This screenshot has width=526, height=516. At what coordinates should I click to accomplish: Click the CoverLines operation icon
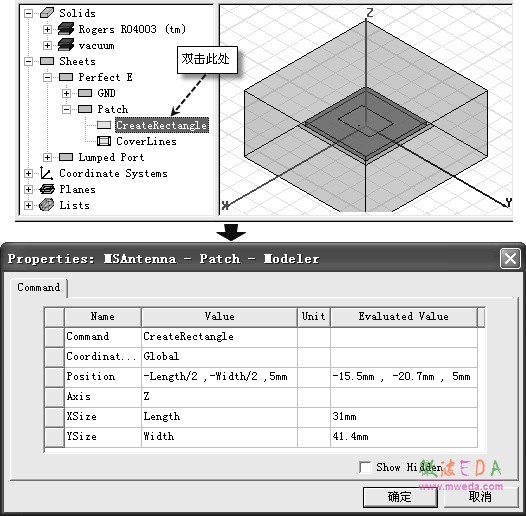click(x=104, y=141)
